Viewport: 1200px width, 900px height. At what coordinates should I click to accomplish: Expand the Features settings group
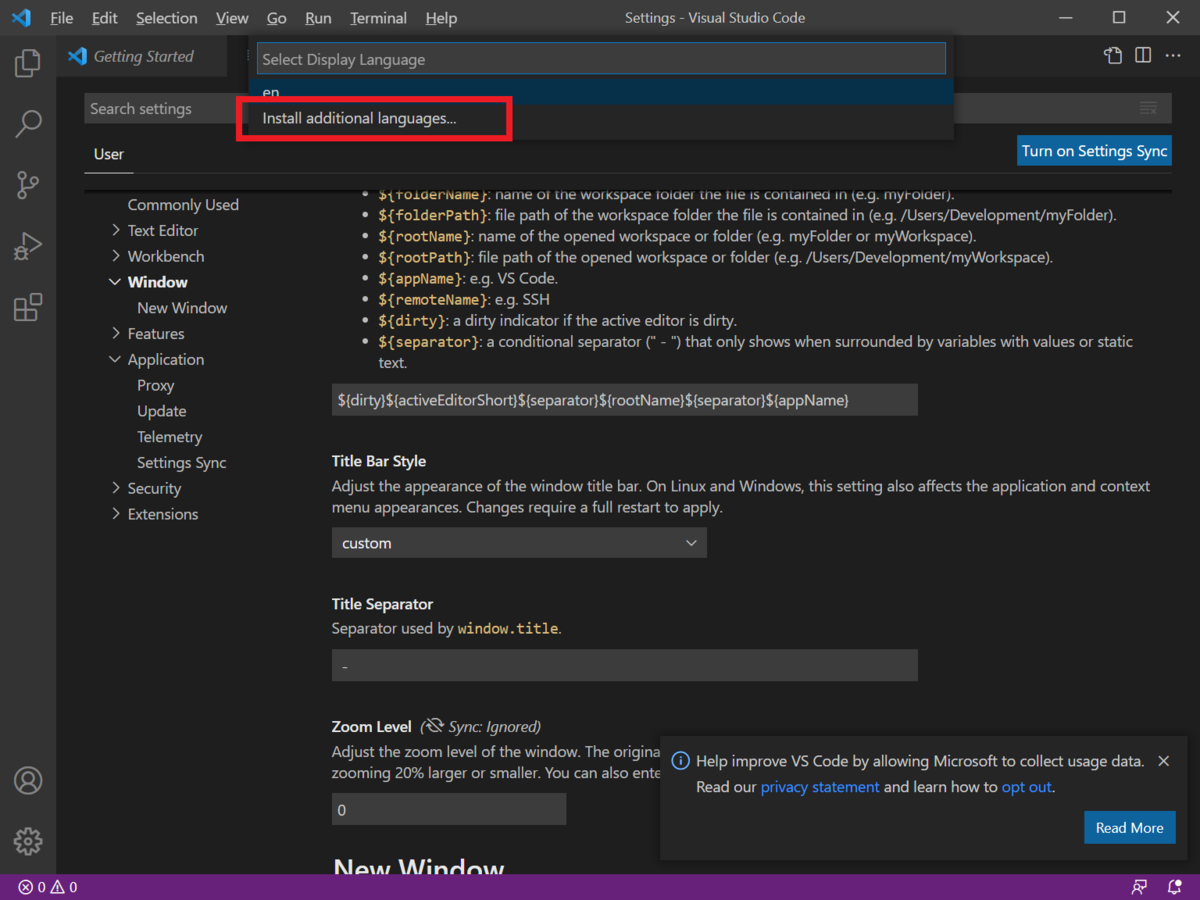click(116, 334)
